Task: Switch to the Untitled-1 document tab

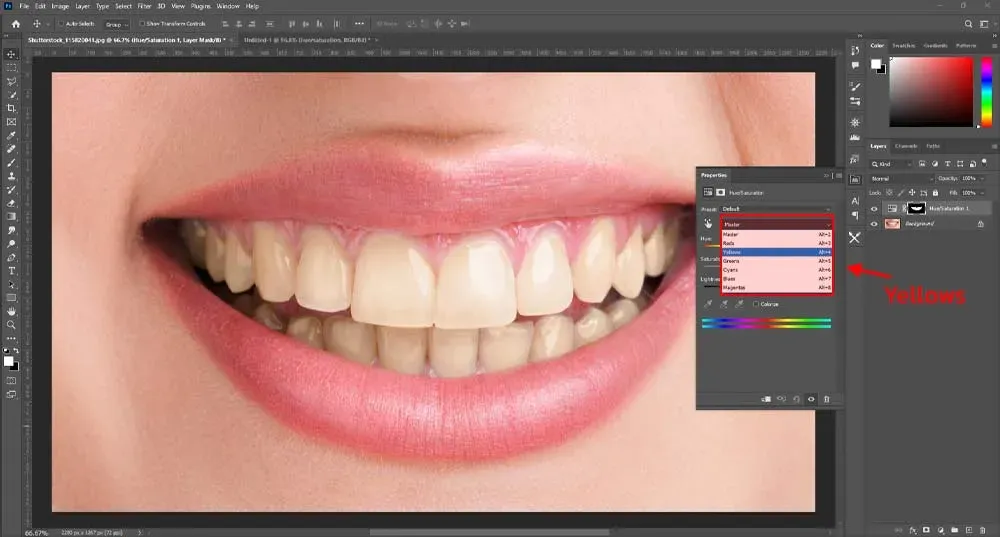Action: [x=306, y=40]
